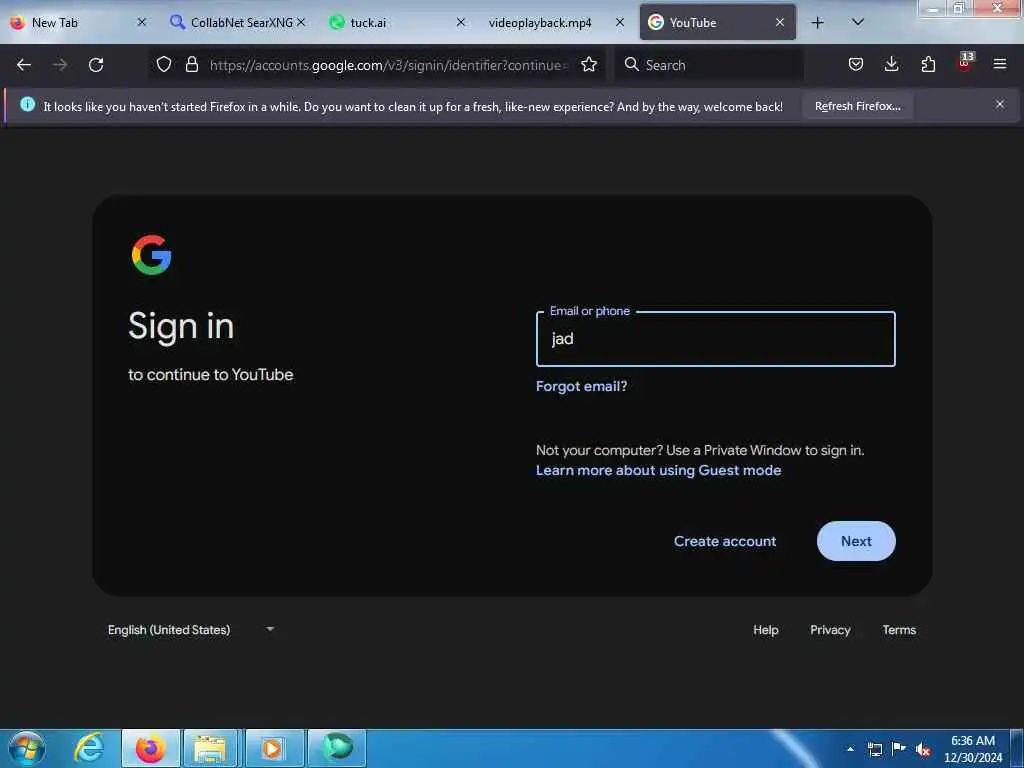Focus the Firefox Search box
This screenshot has width=1024, height=768.
(709, 65)
